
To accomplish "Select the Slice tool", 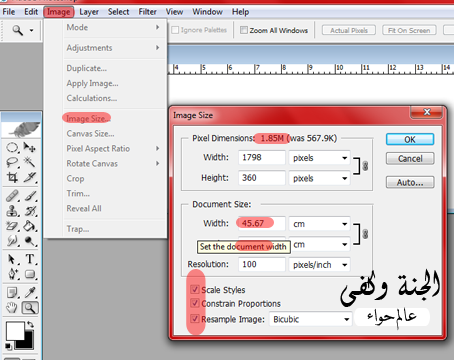I will [x=30, y=177].
